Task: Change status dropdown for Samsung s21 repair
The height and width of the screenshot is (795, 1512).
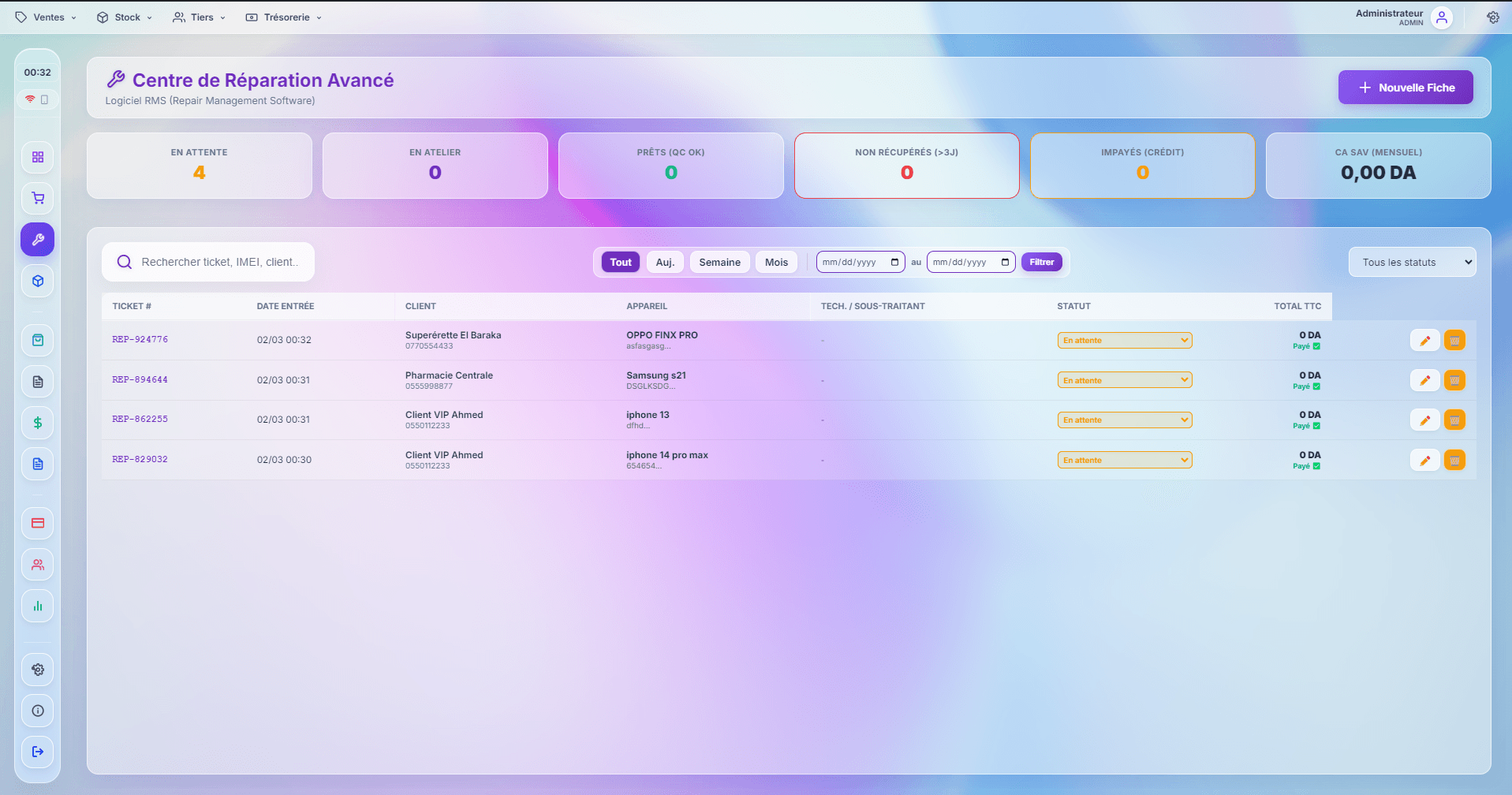Action: (x=1124, y=379)
